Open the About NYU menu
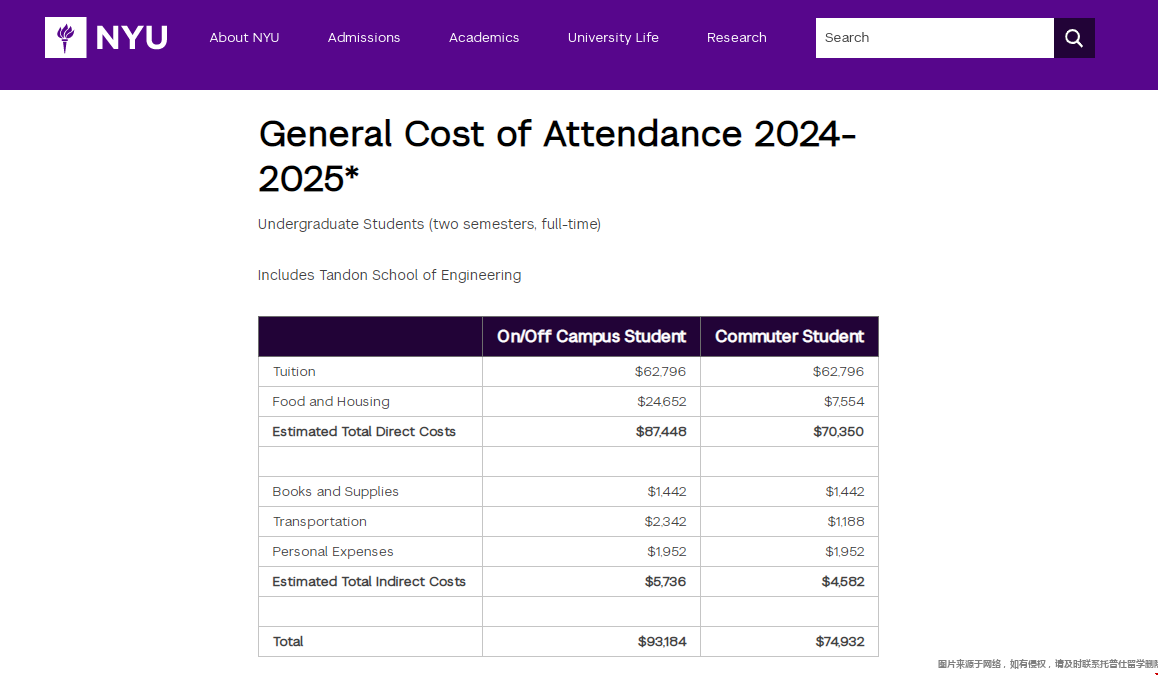This screenshot has height=675, width=1158. click(x=244, y=38)
